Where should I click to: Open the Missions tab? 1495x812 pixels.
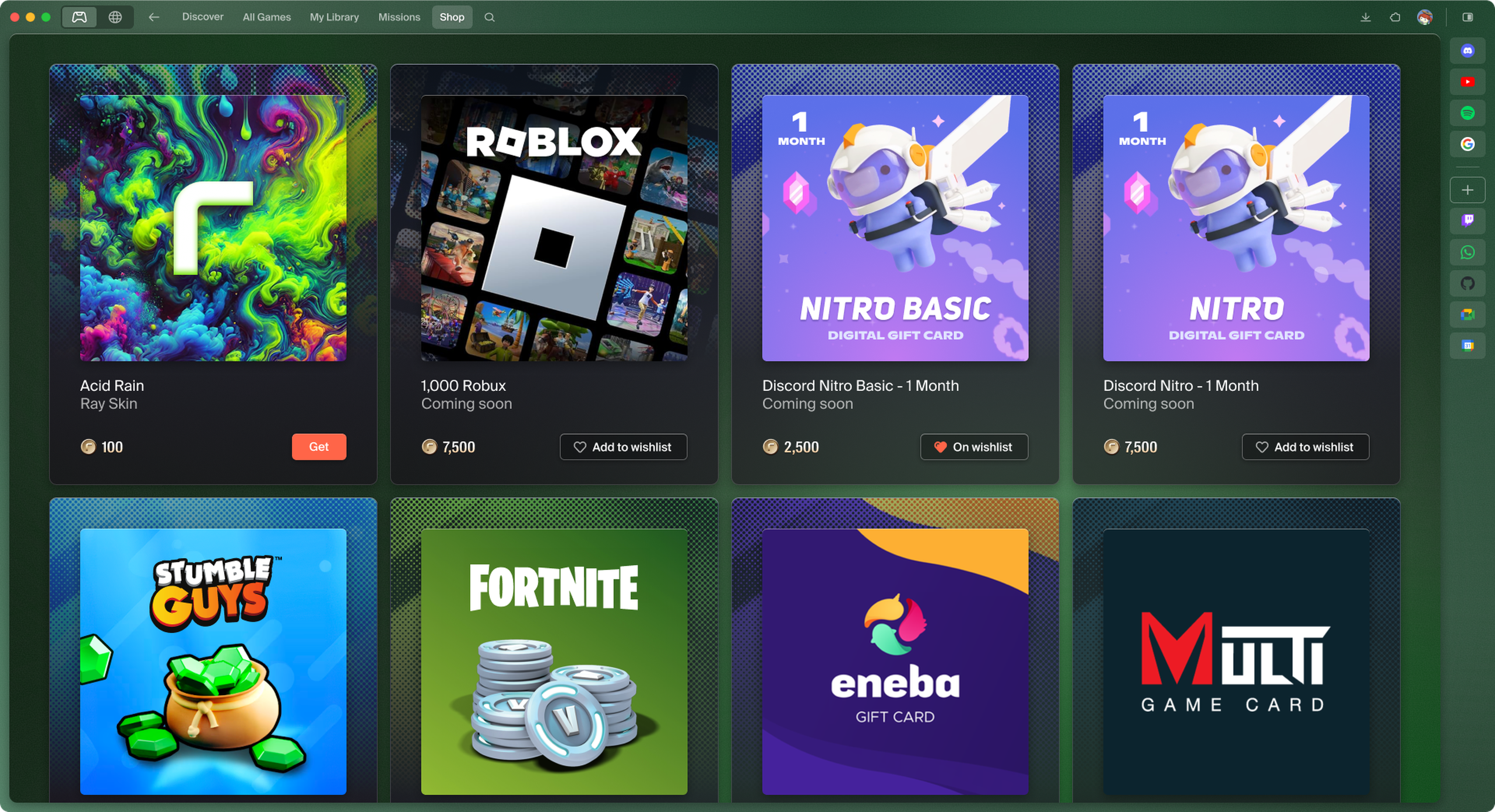[399, 17]
